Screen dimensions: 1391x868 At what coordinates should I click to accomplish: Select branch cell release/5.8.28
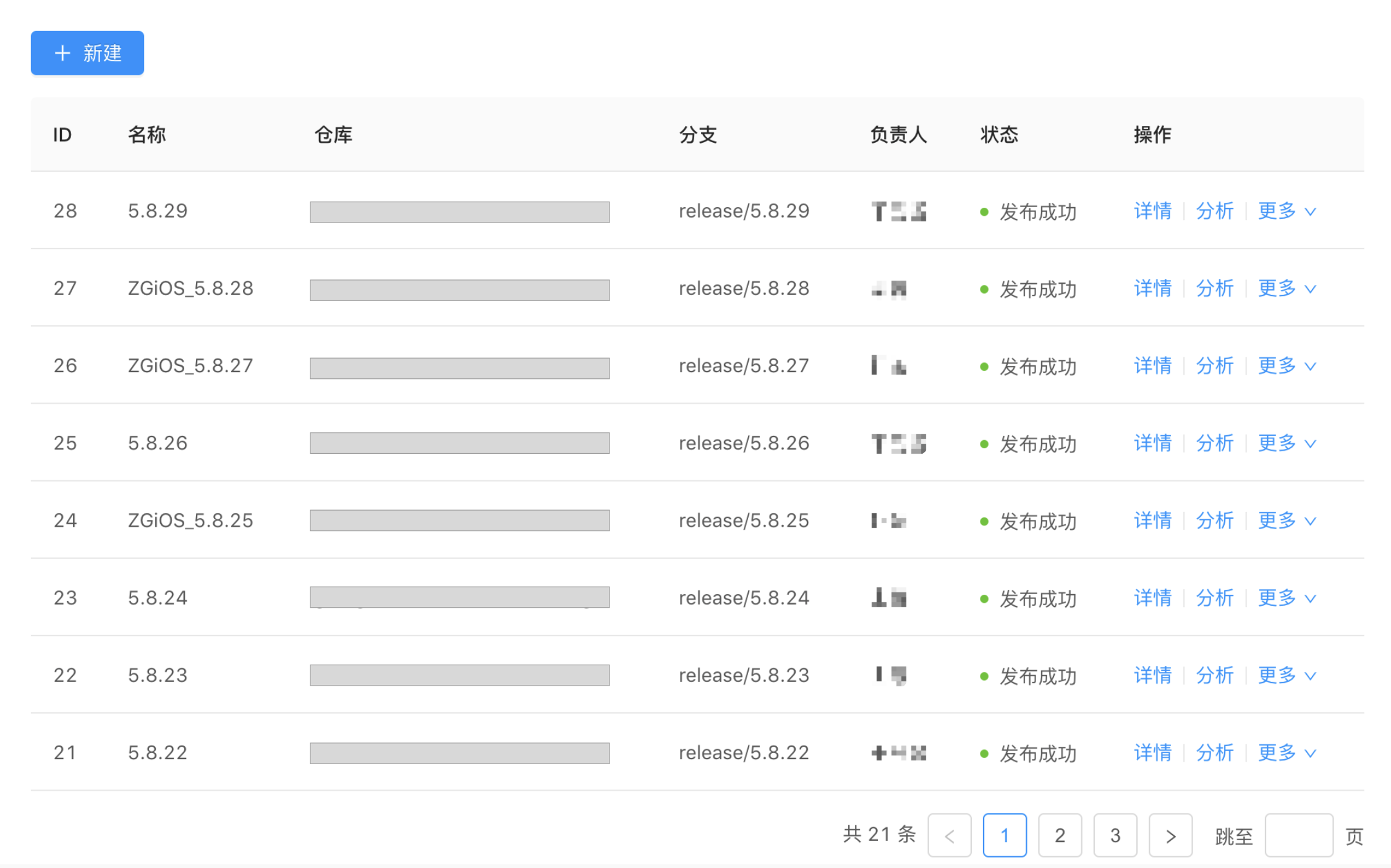point(744,289)
